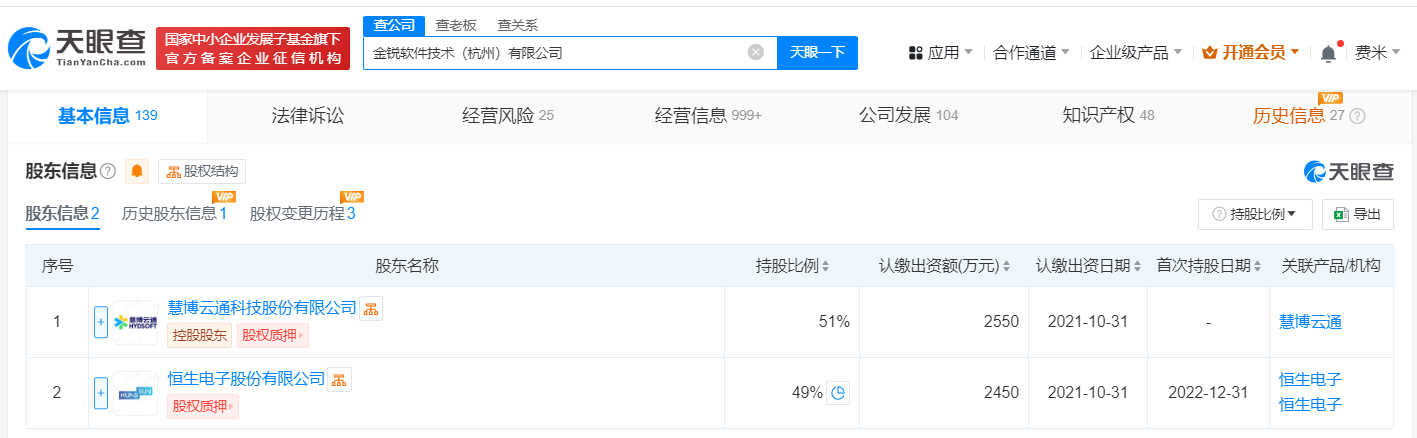This screenshot has height=438, width=1417.
Task: Expand the 企业级产品 dropdown
Action: click(1135, 53)
